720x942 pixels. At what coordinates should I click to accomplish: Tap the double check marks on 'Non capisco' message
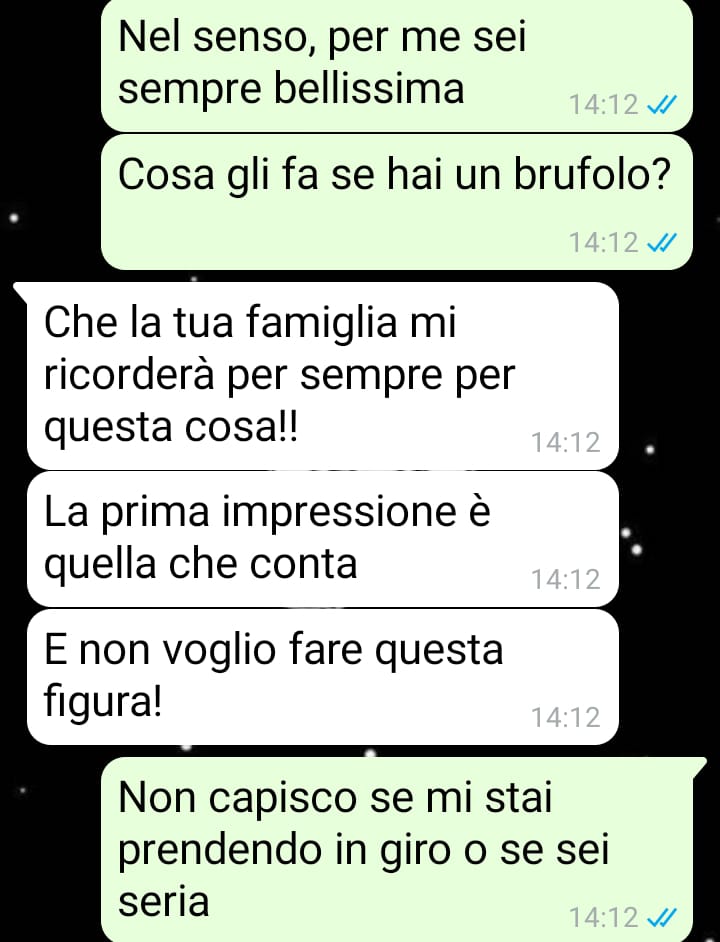coord(662,917)
